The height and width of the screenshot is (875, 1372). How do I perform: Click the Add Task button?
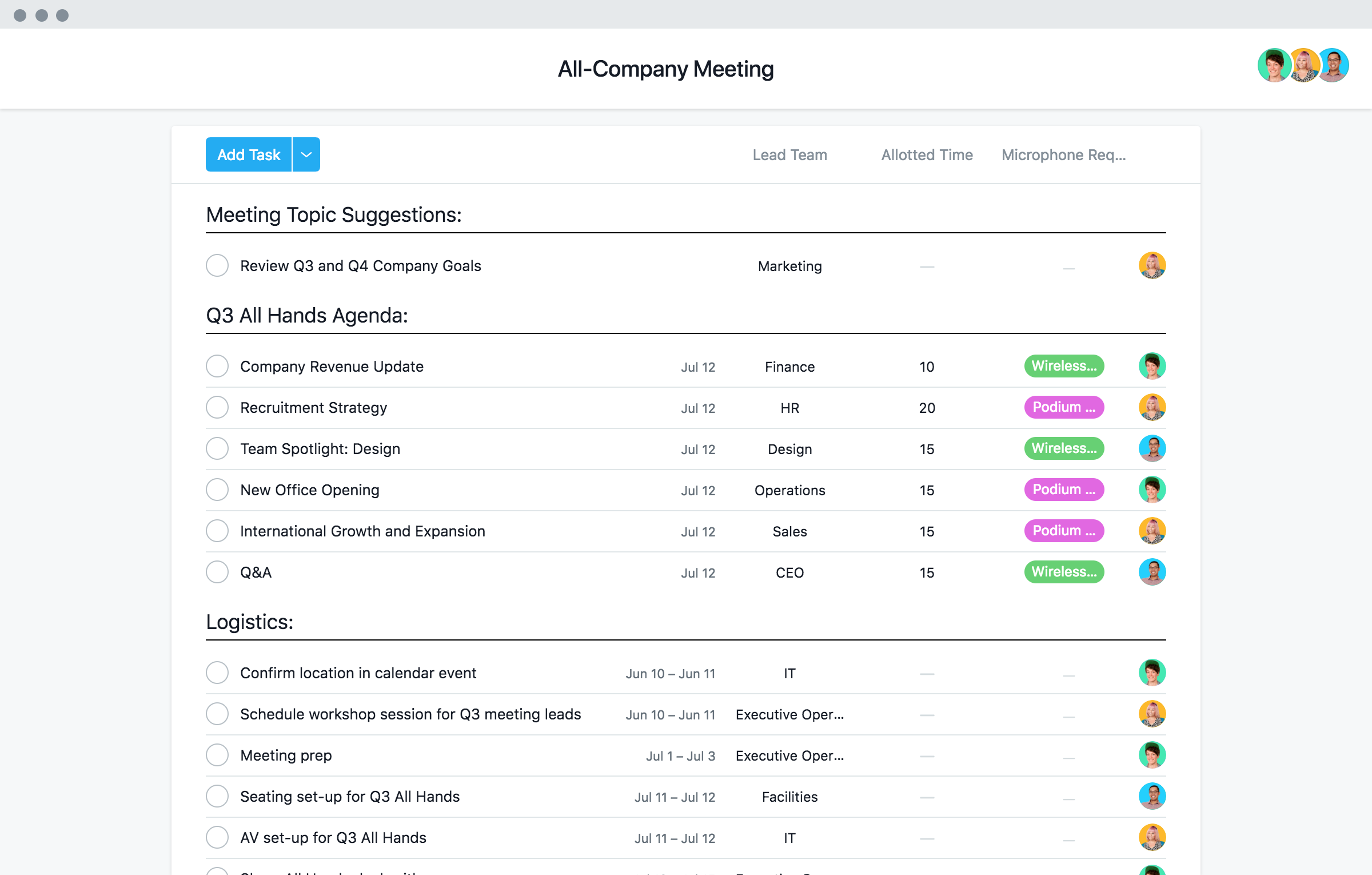click(248, 154)
